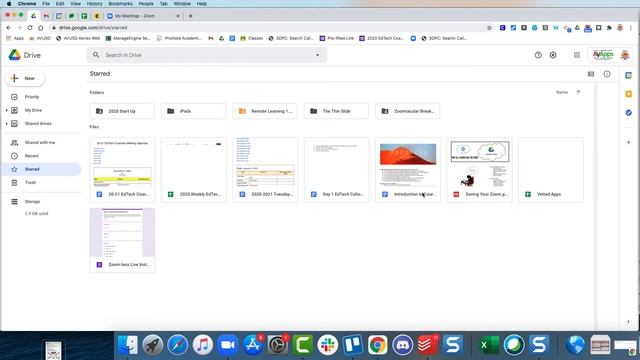The image size is (640, 360).
Task: Open Shared with me
Action: [x=40, y=142]
